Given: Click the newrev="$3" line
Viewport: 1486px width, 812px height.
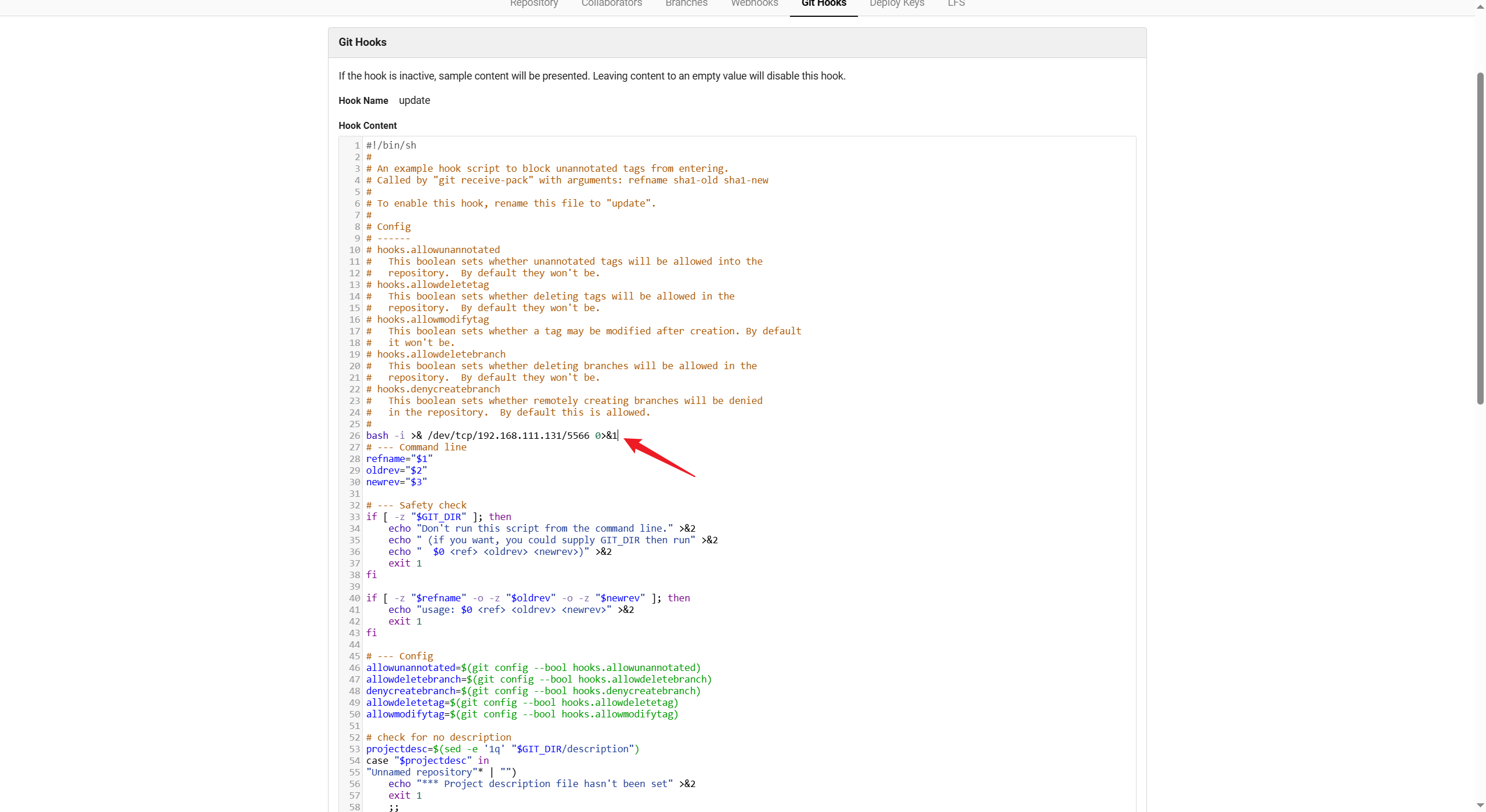Looking at the screenshot, I should tap(396, 482).
